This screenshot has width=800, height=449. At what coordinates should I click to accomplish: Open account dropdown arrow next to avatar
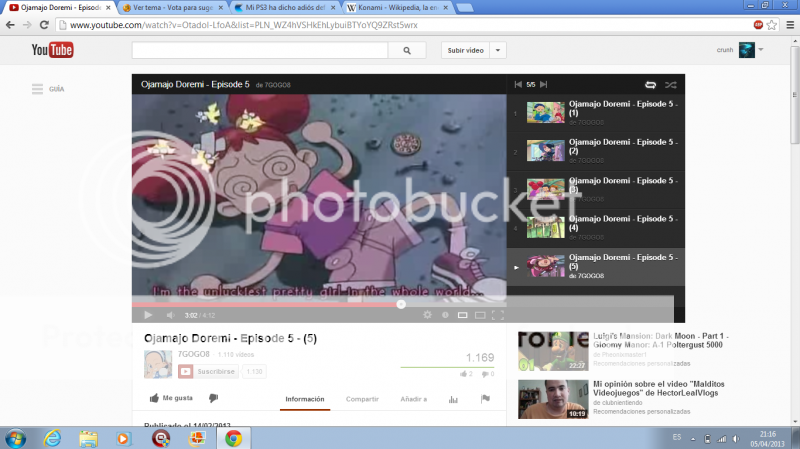click(x=761, y=49)
